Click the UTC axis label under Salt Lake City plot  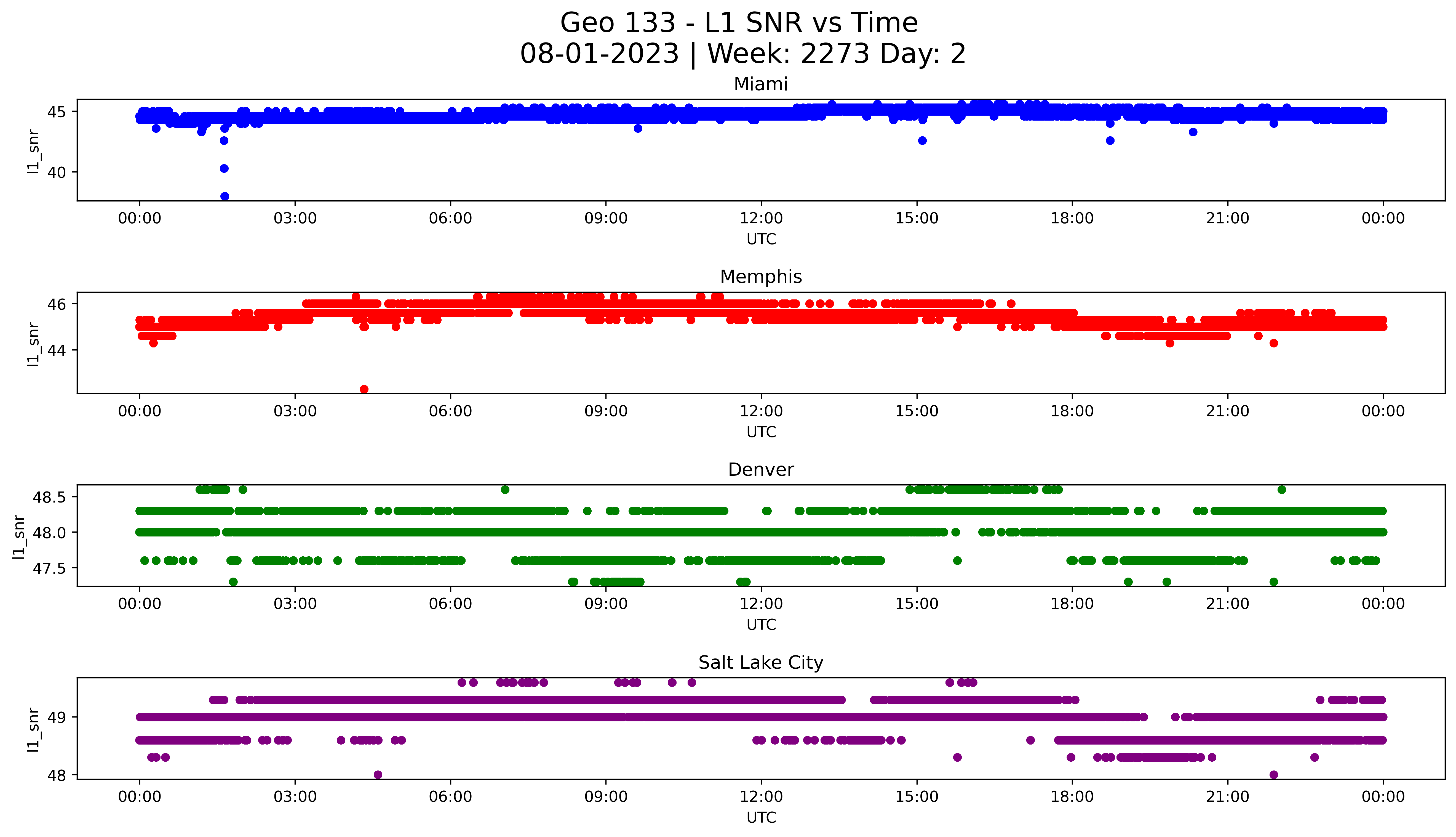(761, 817)
